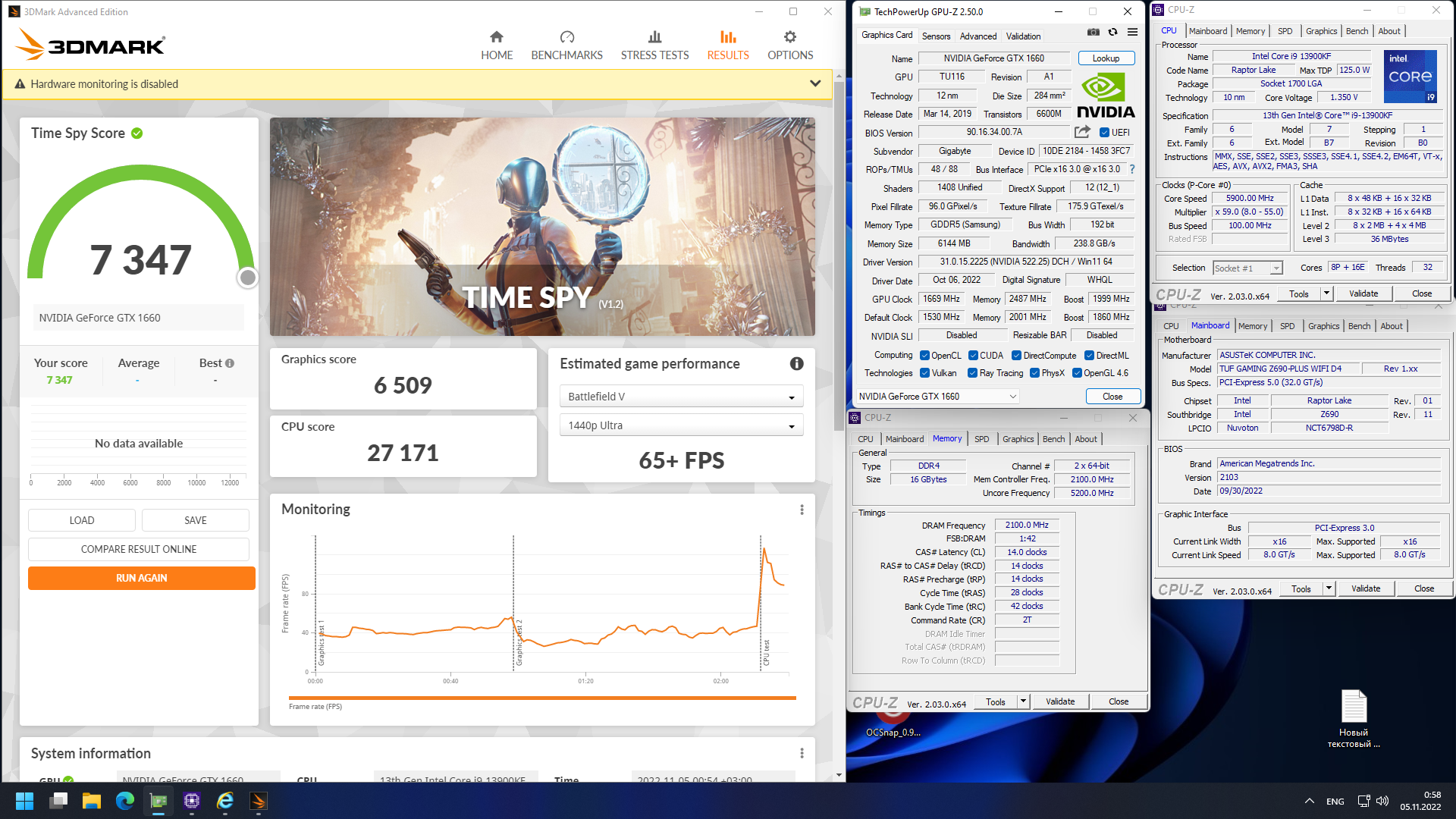Viewport: 1456px width, 819px height.
Task: Click the system clock in the taskbar
Action: (x=1420, y=801)
